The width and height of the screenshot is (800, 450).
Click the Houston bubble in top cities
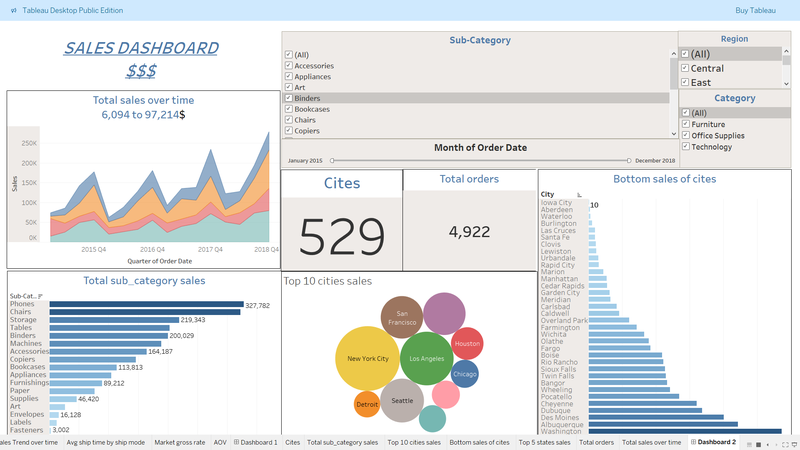[x=468, y=343]
